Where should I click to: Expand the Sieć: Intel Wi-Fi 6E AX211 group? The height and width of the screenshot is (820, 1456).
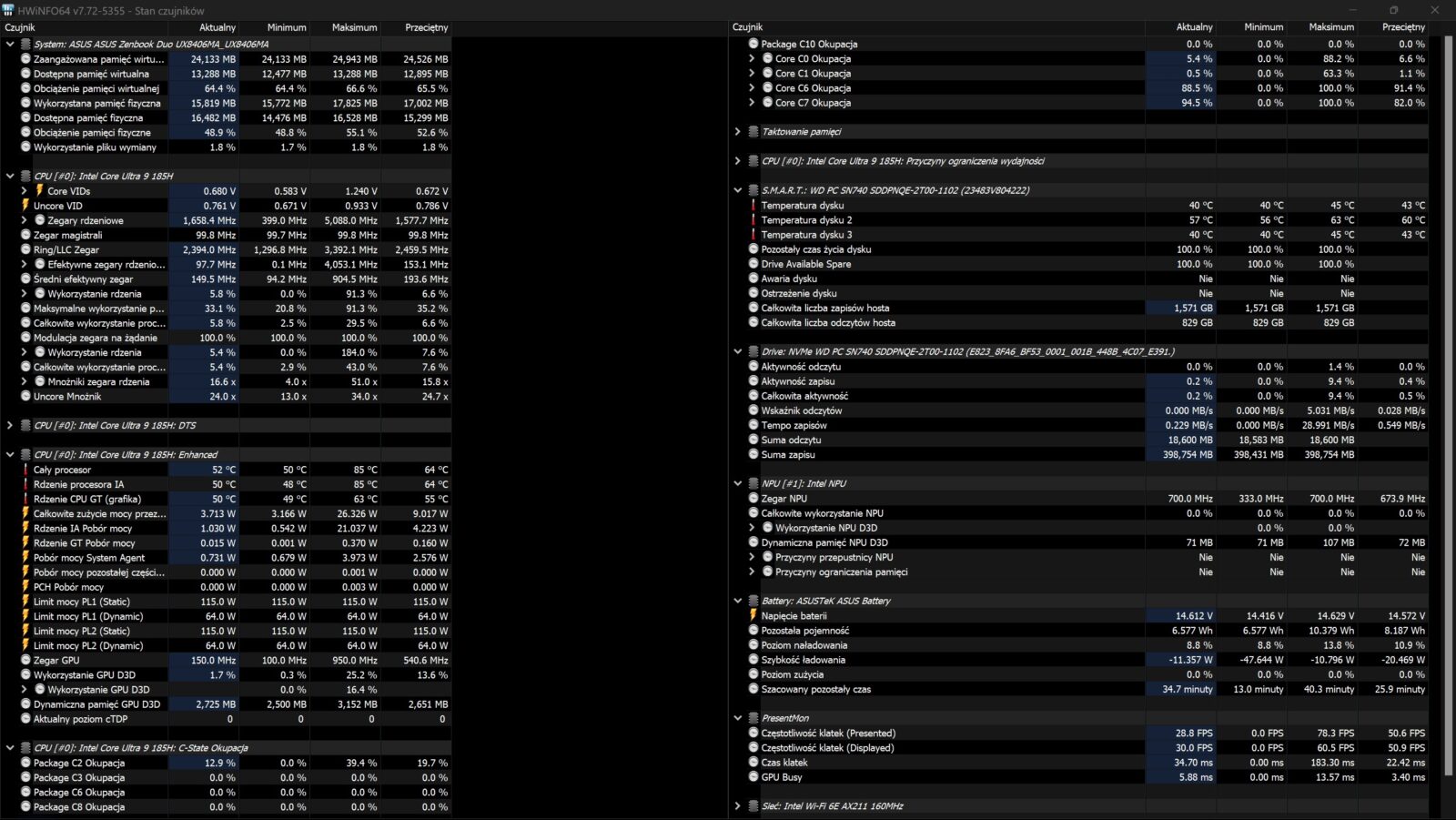[x=738, y=806]
